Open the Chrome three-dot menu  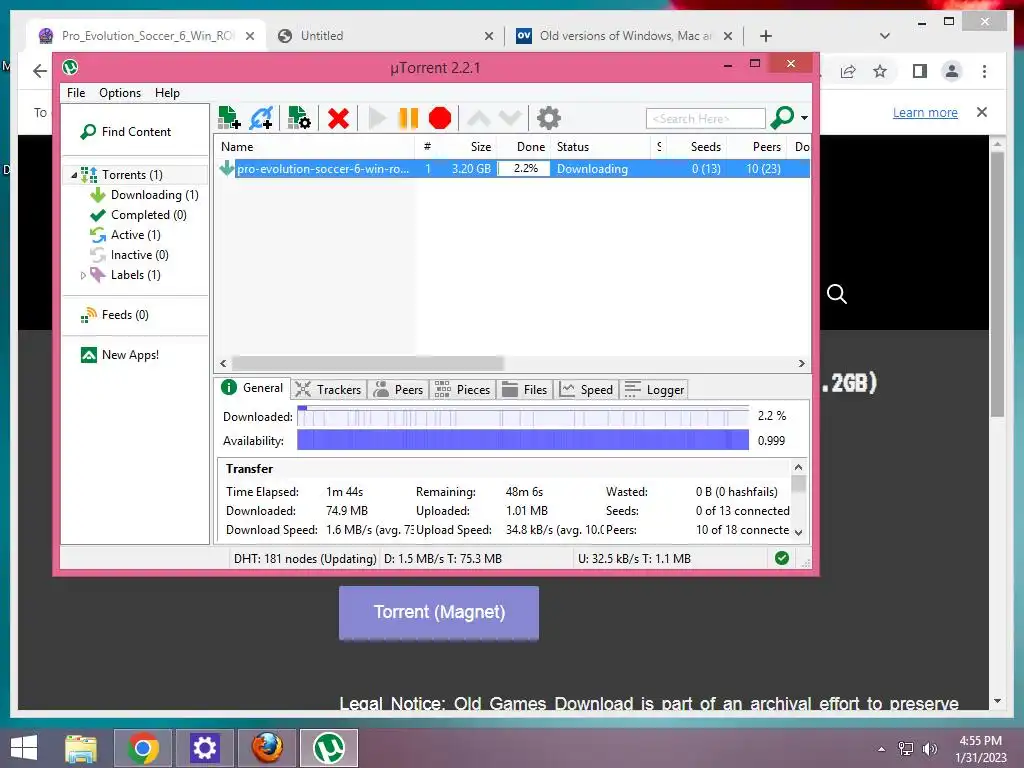point(984,71)
